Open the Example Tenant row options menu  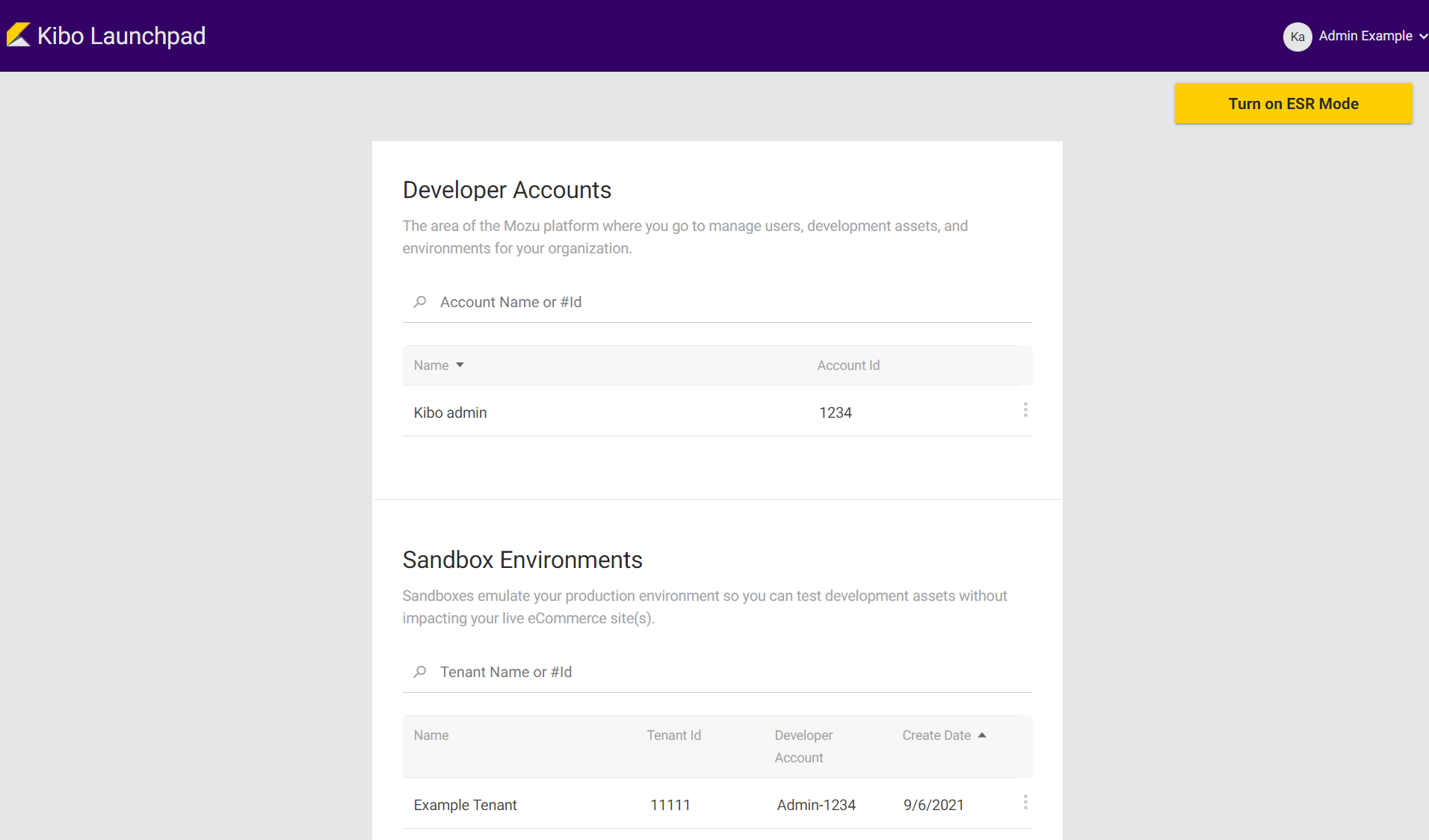tap(1025, 802)
